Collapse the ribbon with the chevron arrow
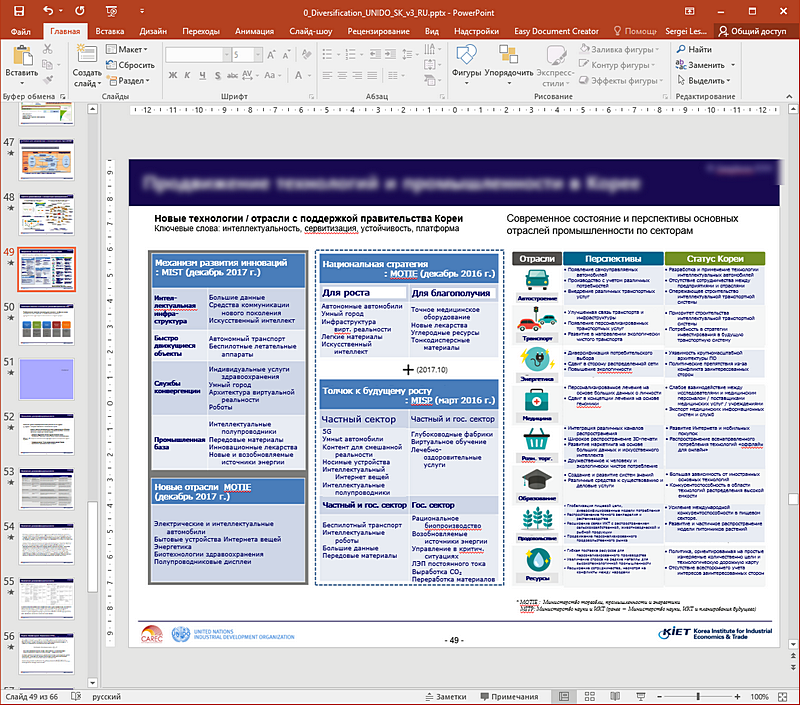800x705 pixels. tap(789, 96)
